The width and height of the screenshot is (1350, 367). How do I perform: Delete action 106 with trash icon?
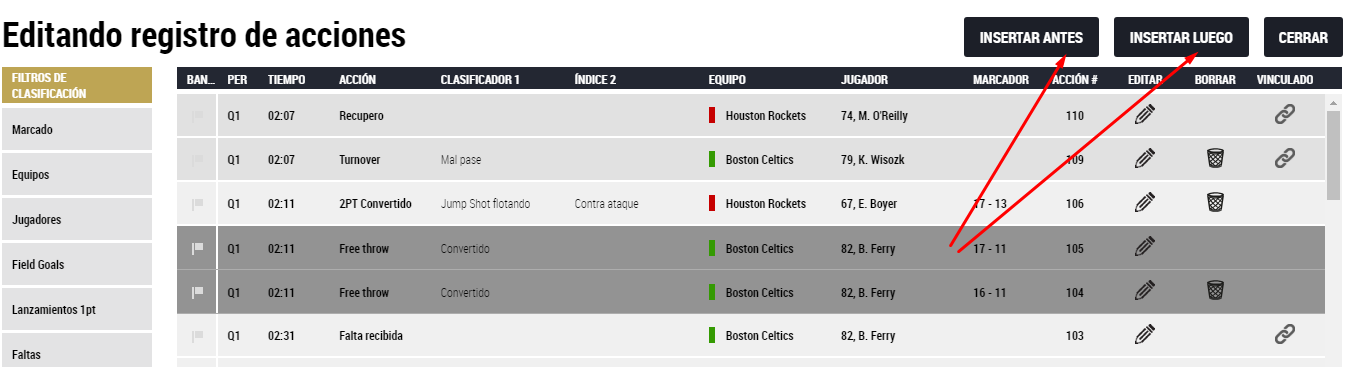click(x=1215, y=203)
